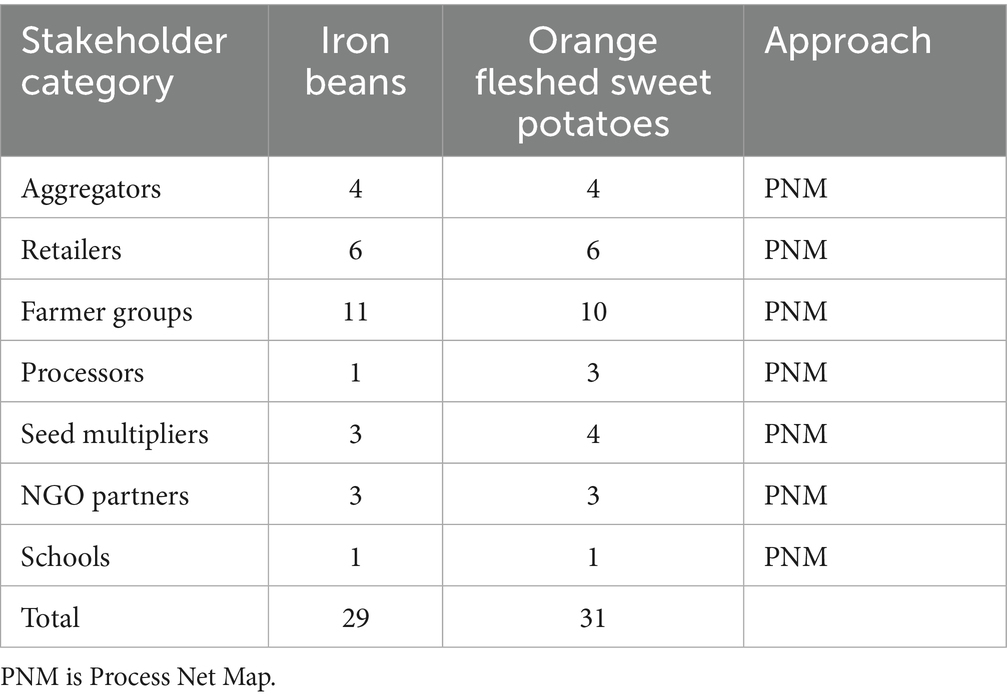Click the Farmer groups row label
Screen dimensions: 1007x699
pos(107,311)
